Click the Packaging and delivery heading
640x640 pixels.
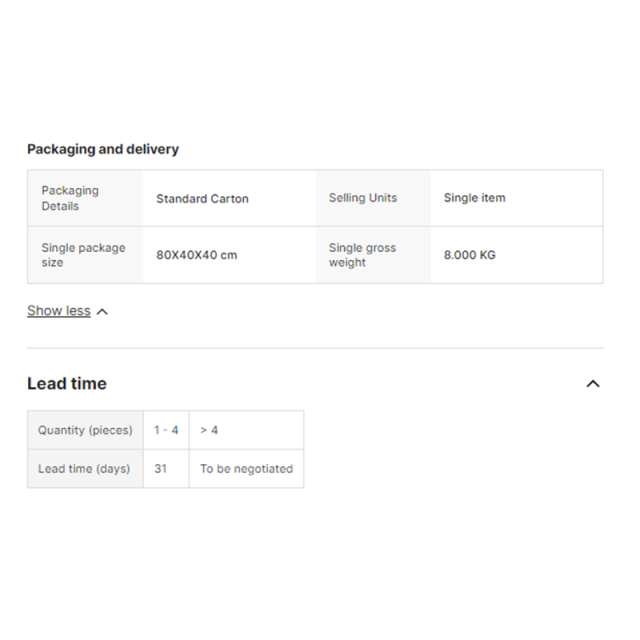point(103,149)
